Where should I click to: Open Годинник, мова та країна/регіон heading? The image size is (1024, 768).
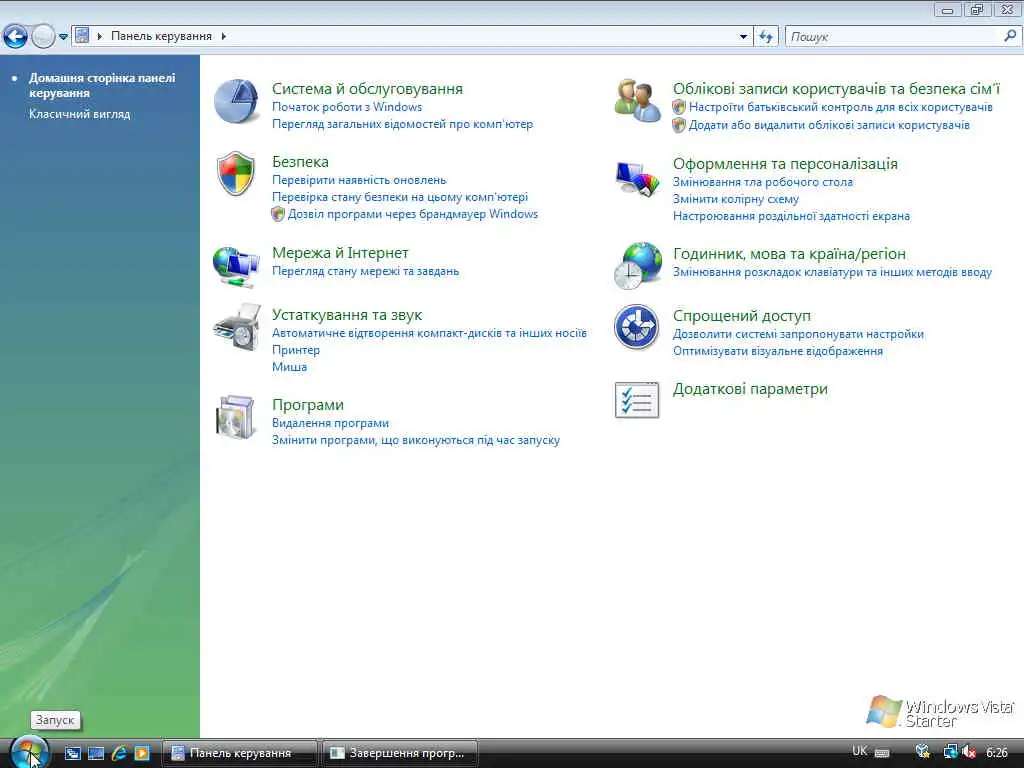click(x=789, y=253)
